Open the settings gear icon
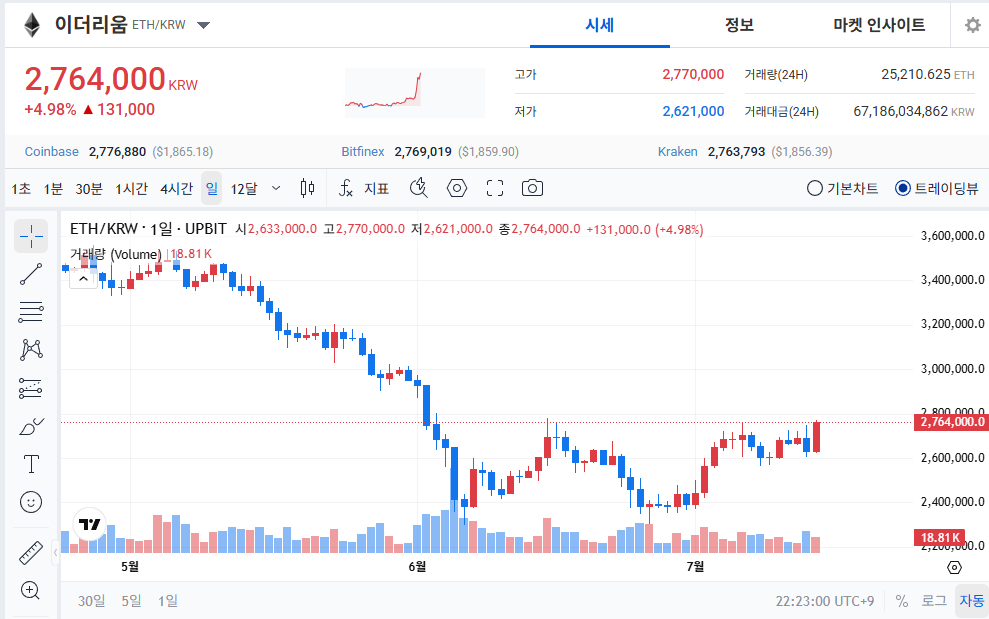 click(973, 25)
